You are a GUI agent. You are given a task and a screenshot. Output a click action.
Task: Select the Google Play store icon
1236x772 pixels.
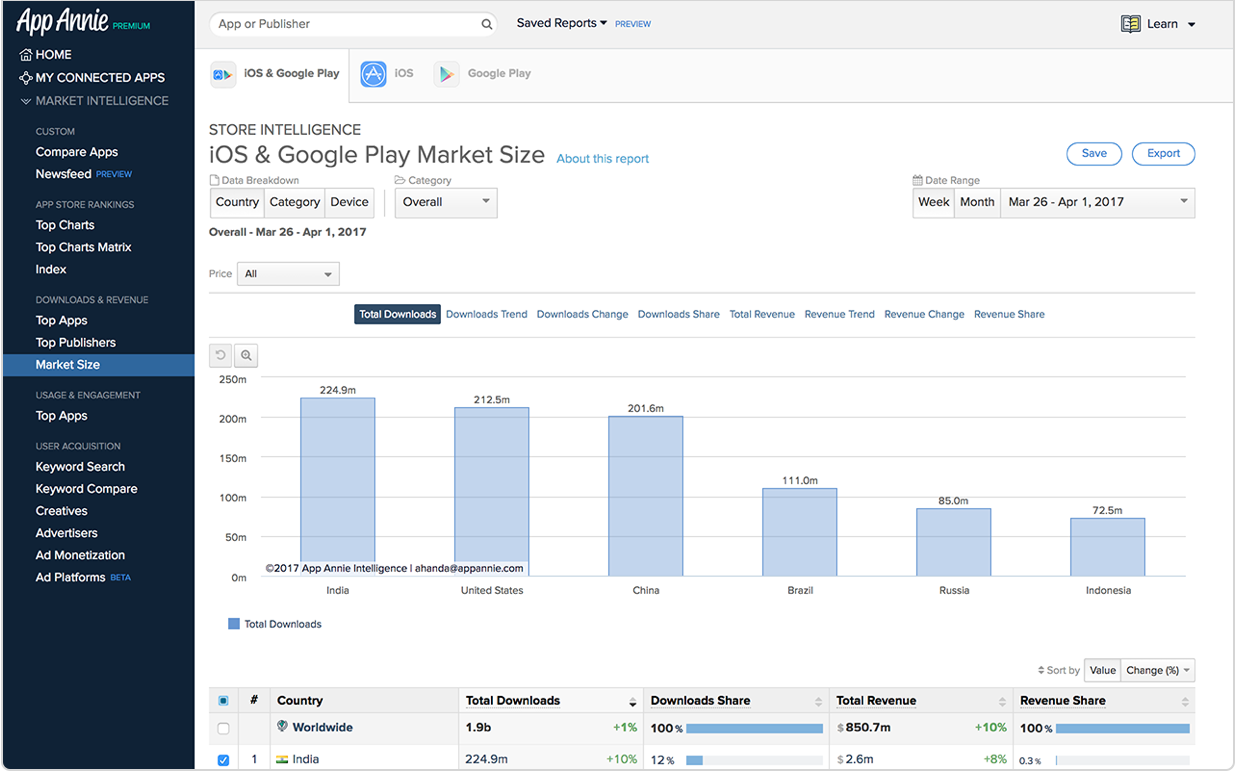[446, 74]
